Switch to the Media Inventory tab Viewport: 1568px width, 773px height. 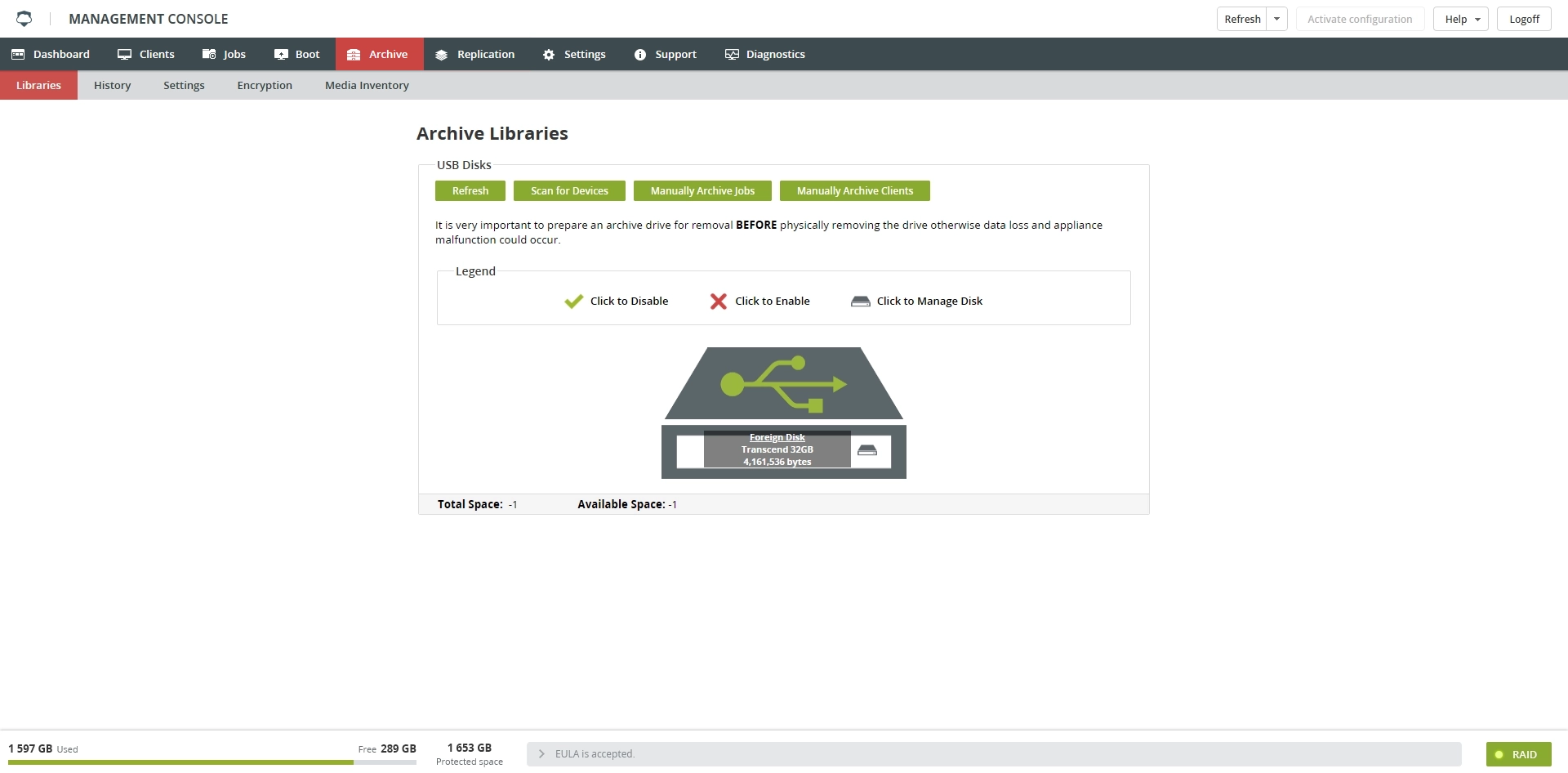click(367, 85)
